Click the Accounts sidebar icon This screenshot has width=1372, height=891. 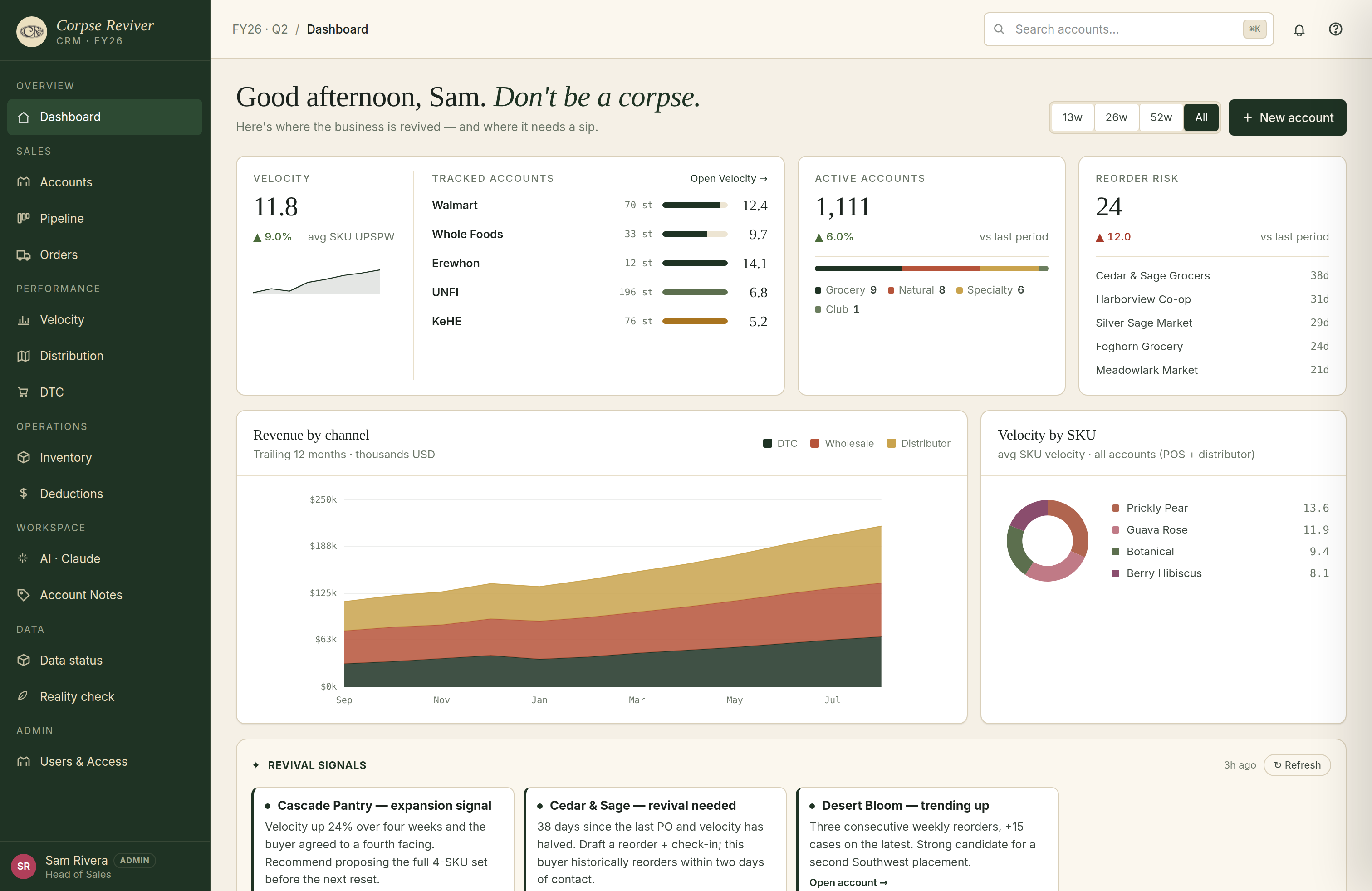24,182
